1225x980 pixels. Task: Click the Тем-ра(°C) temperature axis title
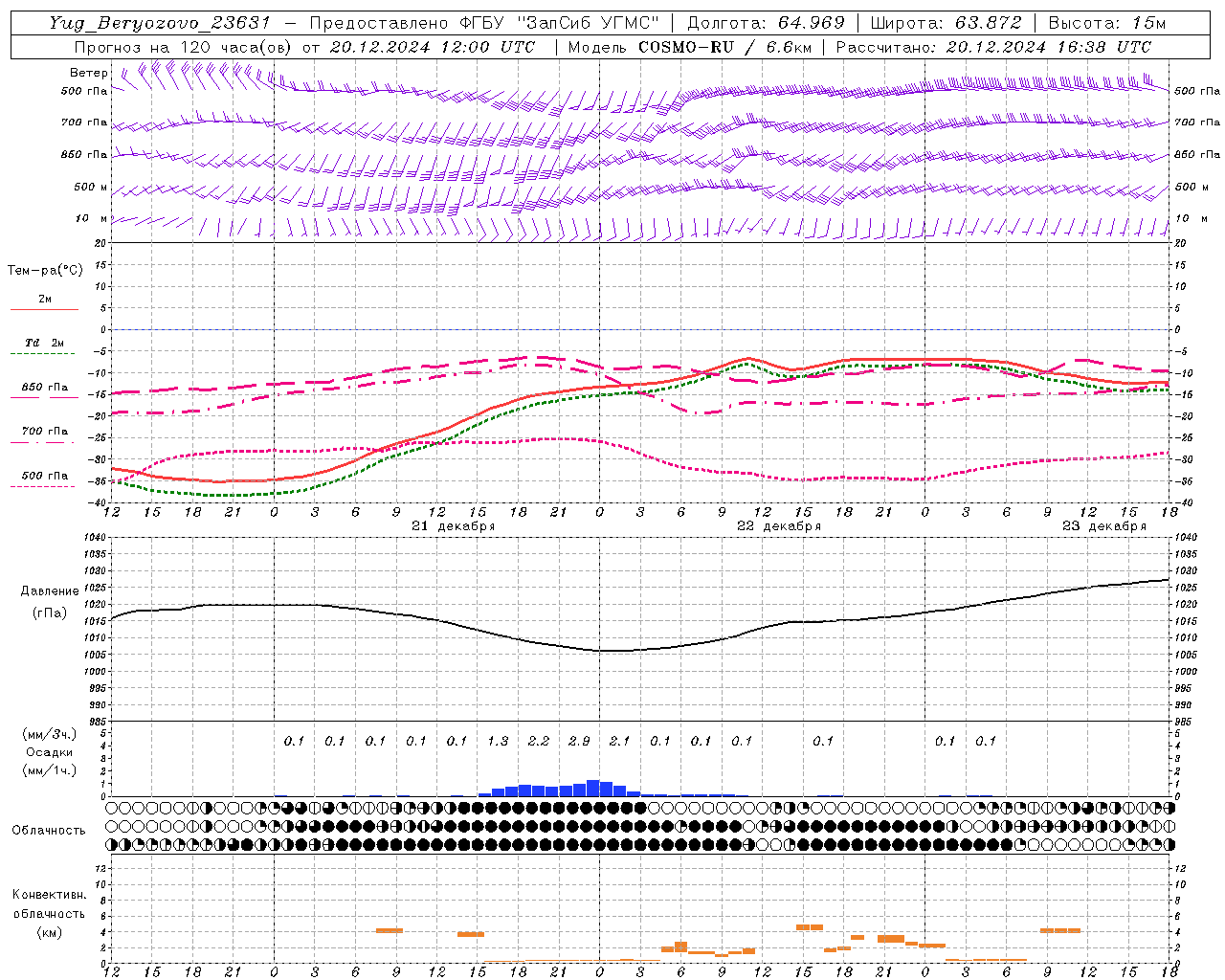45,271
